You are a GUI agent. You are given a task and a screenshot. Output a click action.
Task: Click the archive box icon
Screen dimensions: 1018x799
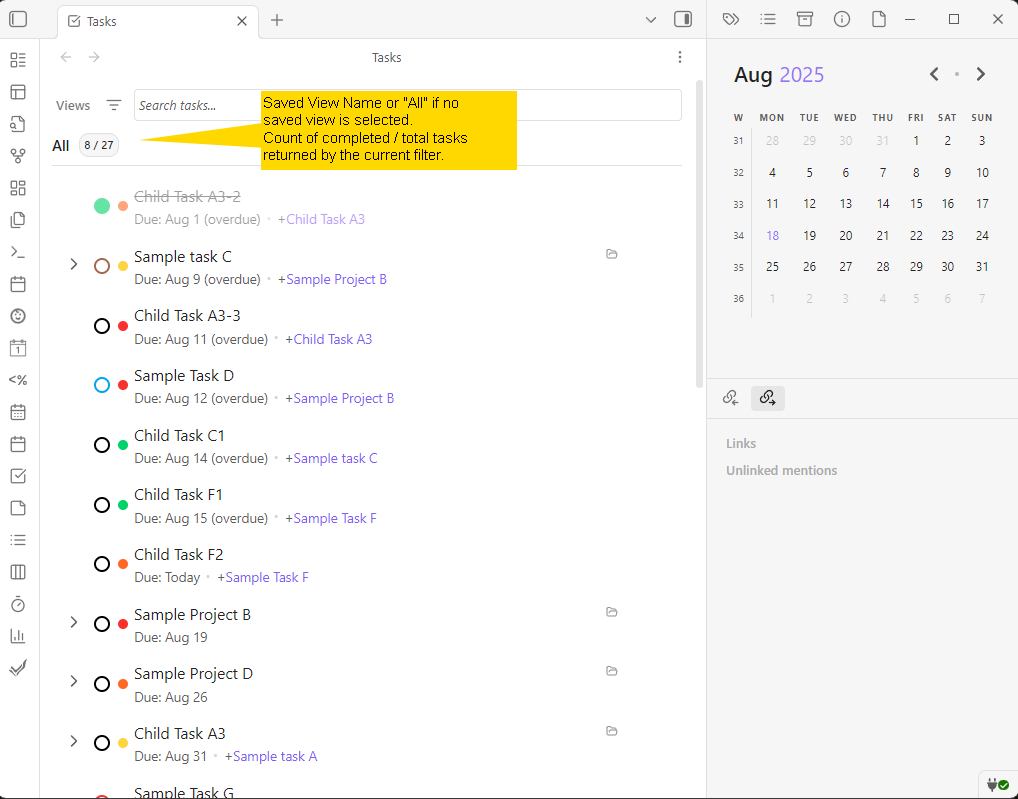pyautogui.click(x=805, y=19)
